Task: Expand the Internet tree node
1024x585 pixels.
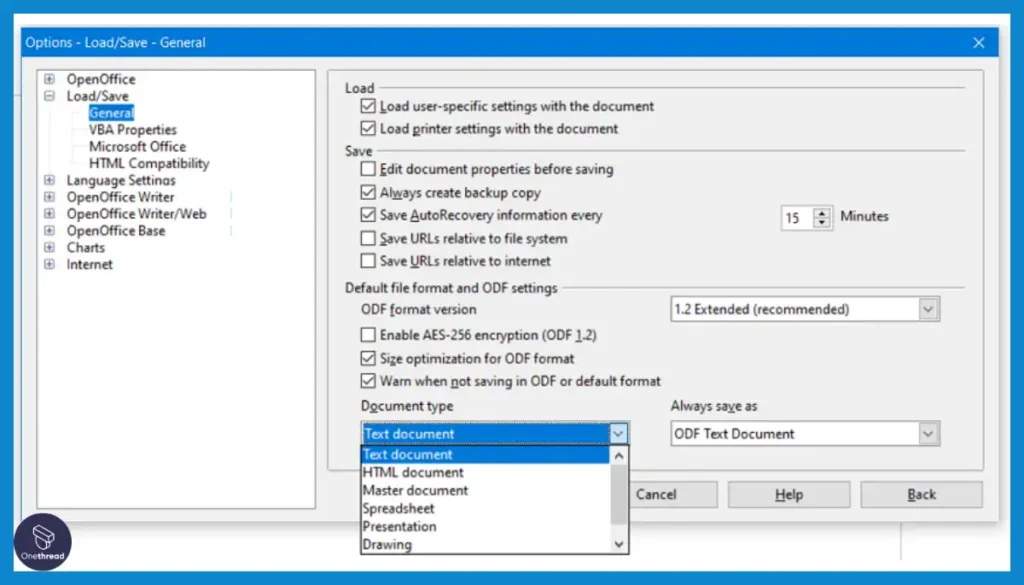Action: pos(50,264)
